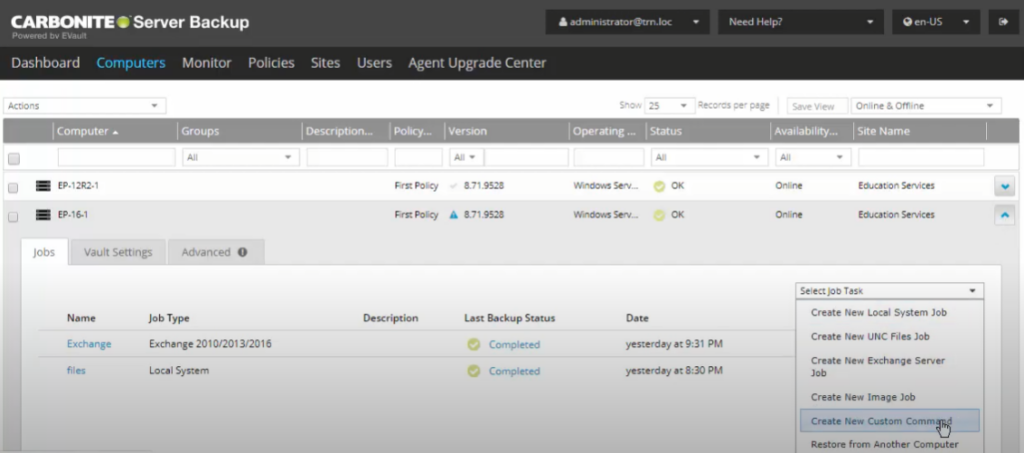The width and height of the screenshot is (1024, 453).
Task: Open the Actions dropdown
Action: [x=85, y=106]
